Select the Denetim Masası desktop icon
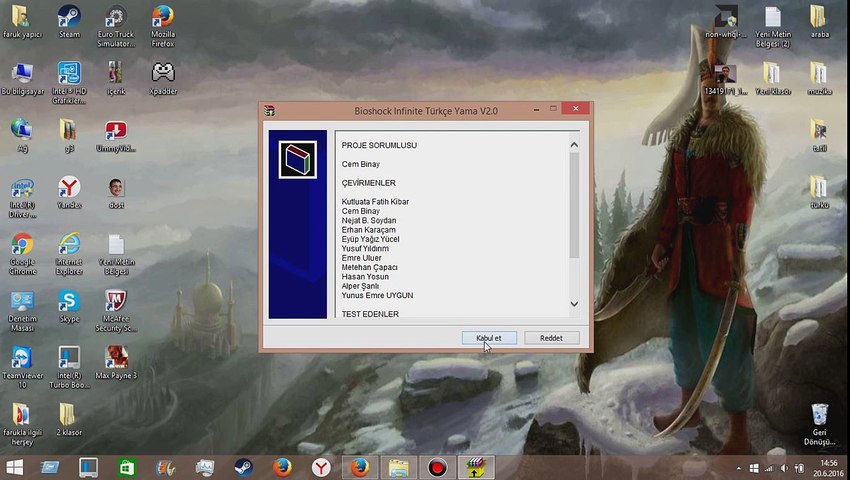 click(22, 311)
